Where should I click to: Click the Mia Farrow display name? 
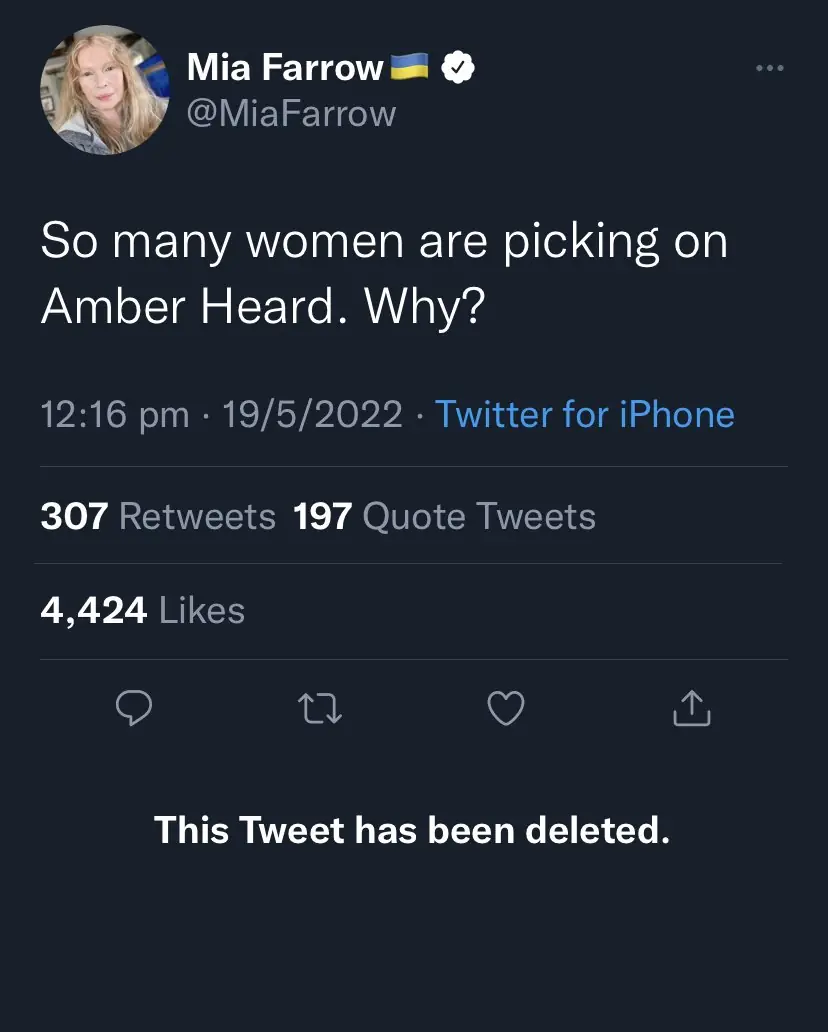(285, 68)
